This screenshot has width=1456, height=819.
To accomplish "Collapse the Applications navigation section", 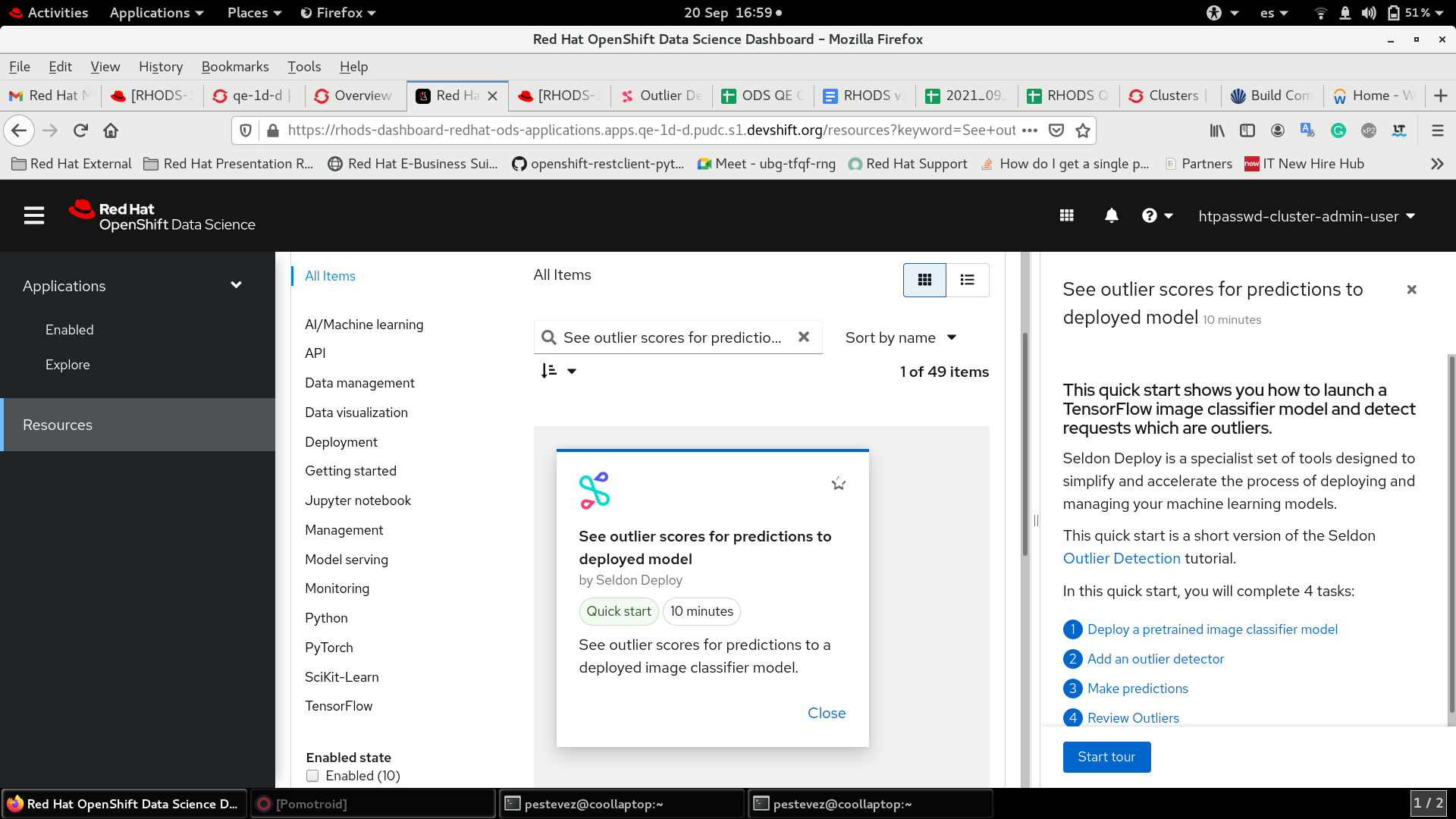I will (x=236, y=285).
